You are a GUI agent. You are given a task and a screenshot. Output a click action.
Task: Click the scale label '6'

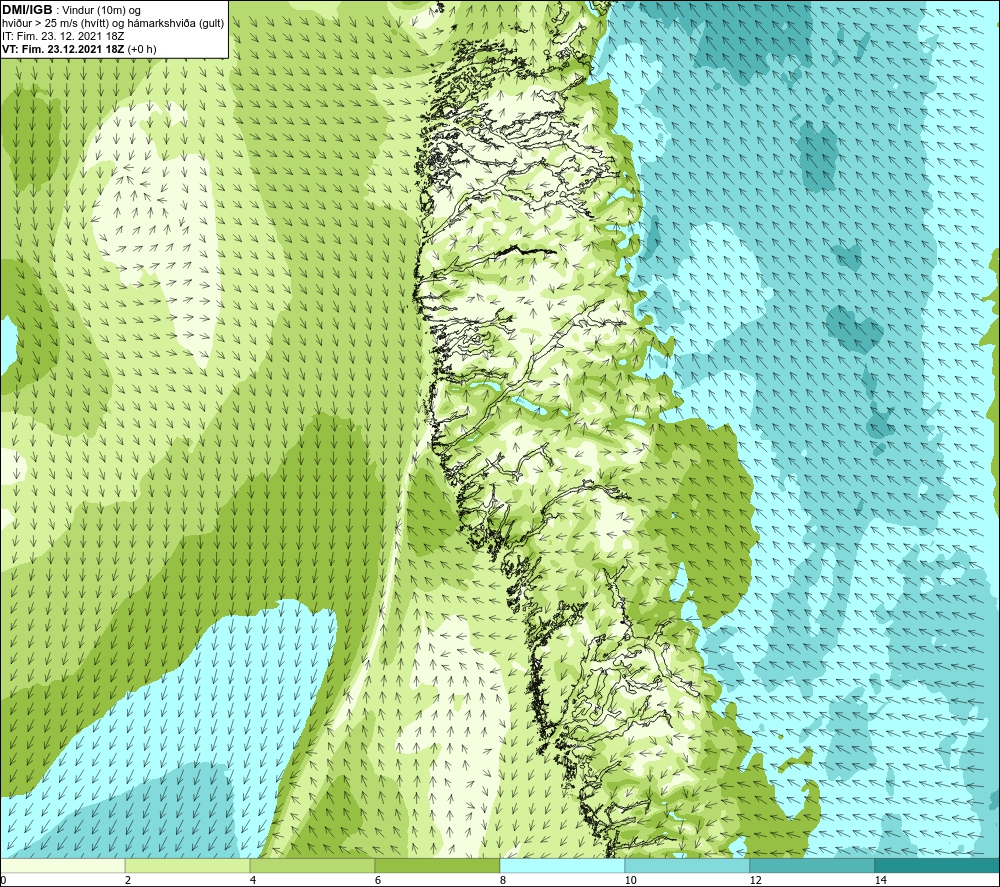point(378,881)
